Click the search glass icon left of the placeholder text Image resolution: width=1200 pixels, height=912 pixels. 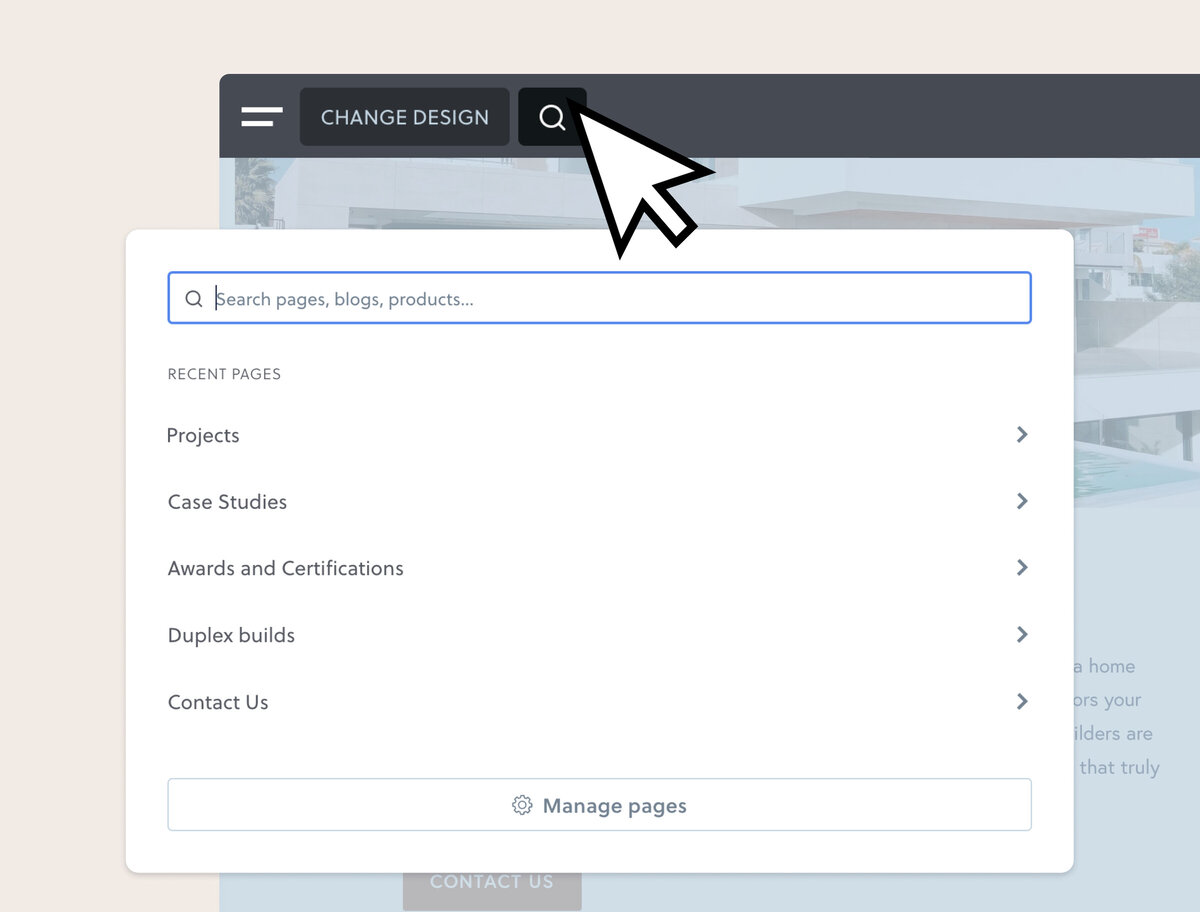point(193,298)
